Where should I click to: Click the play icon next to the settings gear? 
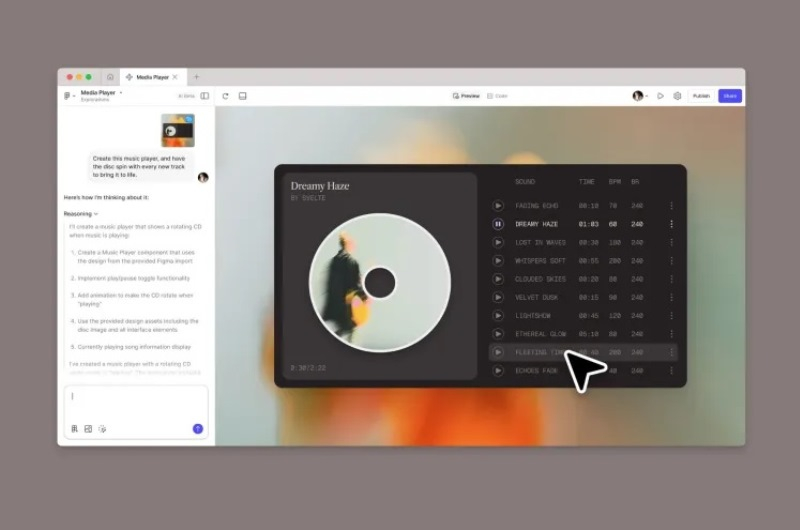pos(660,96)
